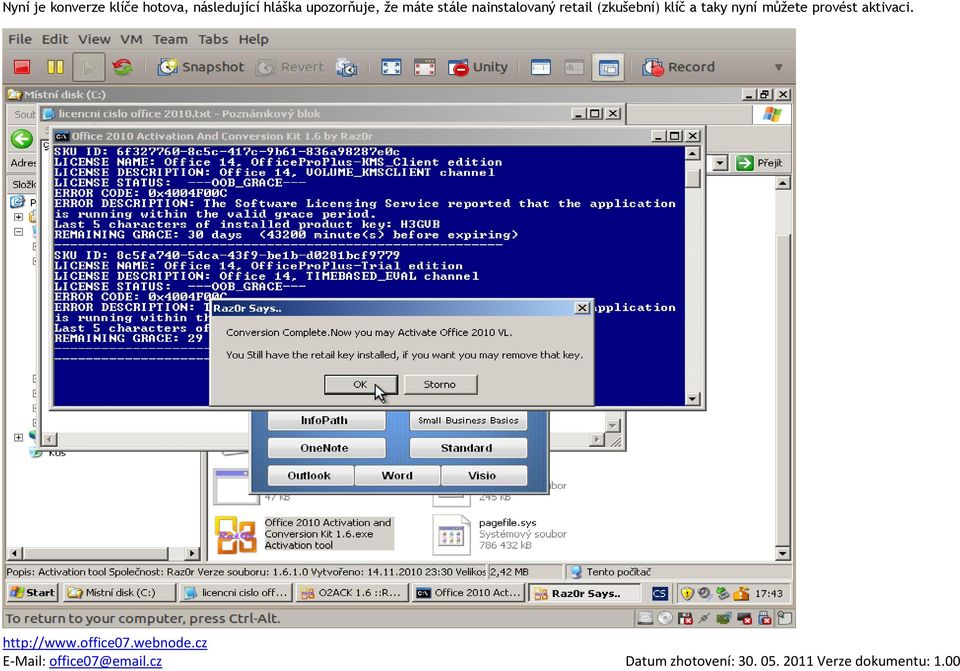960x671 pixels.
Task: Open the Explorer address bar dropdown
Action: point(721,163)
